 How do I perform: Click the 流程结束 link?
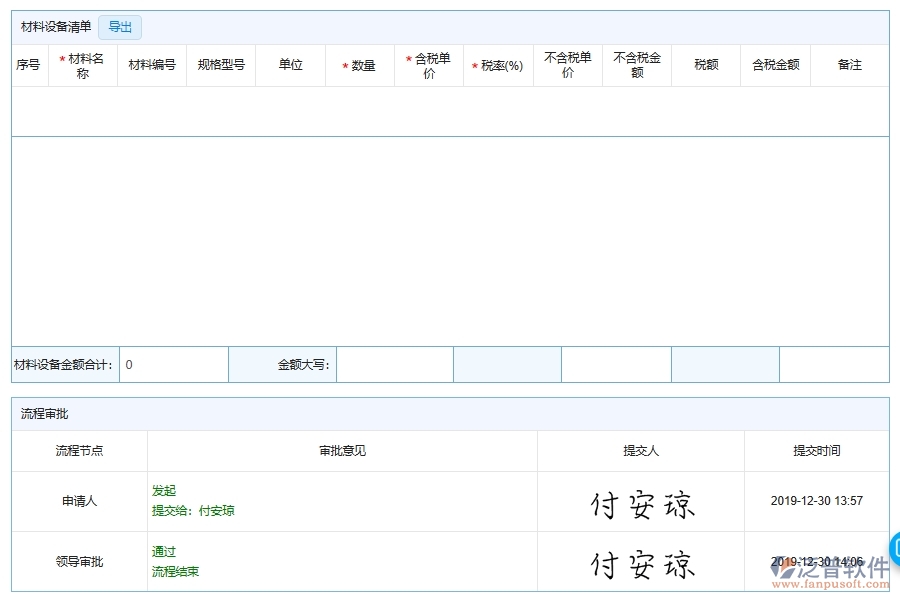tap(173, 571)
